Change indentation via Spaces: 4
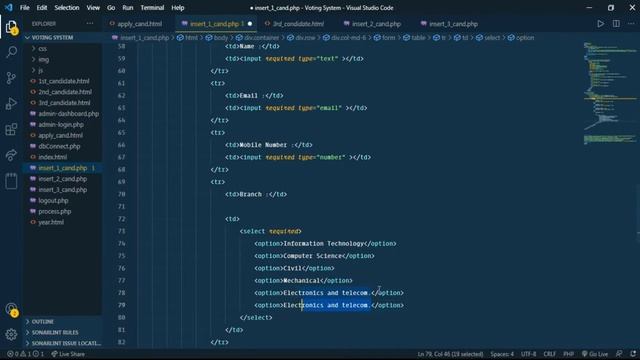Image resolution: width=640 pixels, height=360 pixels. [x=502, y=354]
